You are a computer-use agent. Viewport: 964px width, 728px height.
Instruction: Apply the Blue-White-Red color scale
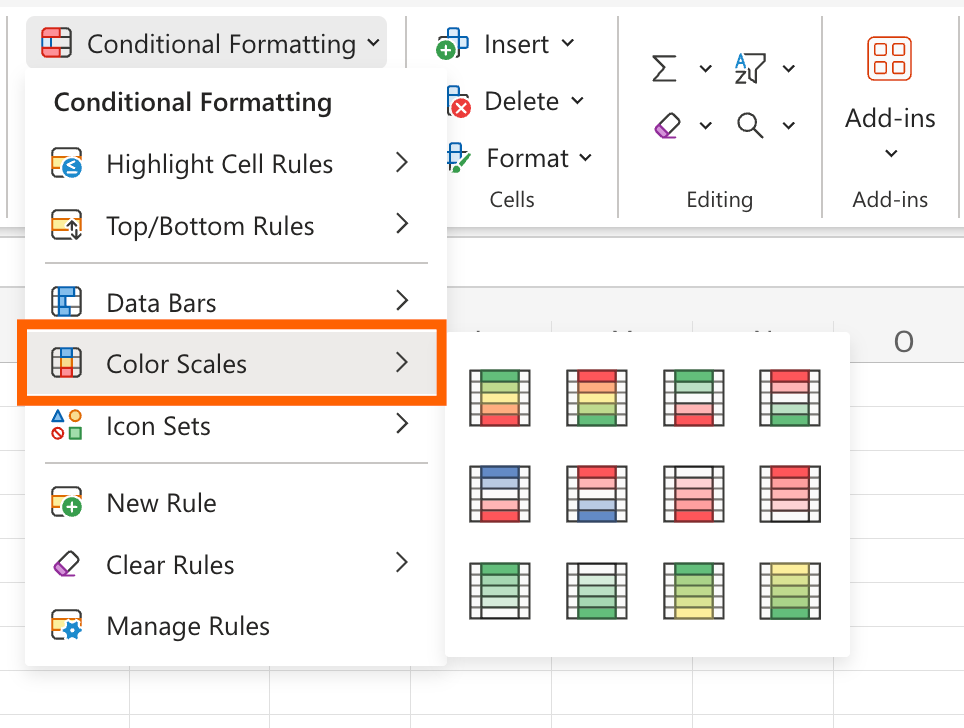(499, 494)
